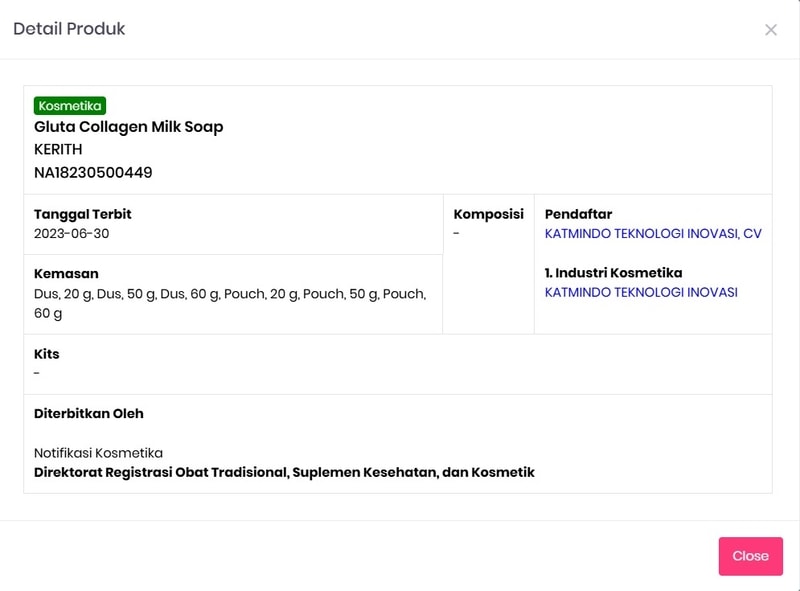The height and width of the screenshot is (591, 800).
Task: Click the green Kosmetika category badge
Action: (x=70, y=106)
